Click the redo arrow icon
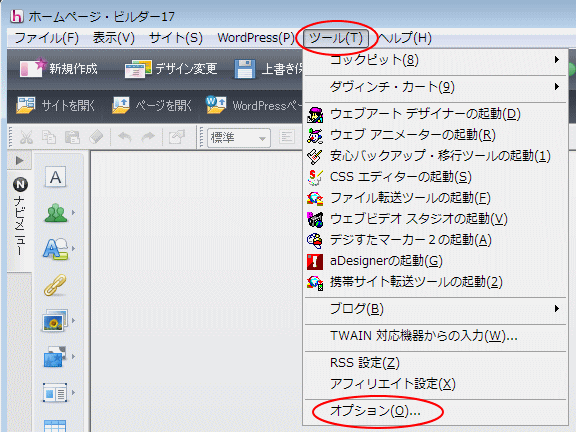This screenshot has height=432, width=576. click(x=148, y=137)
